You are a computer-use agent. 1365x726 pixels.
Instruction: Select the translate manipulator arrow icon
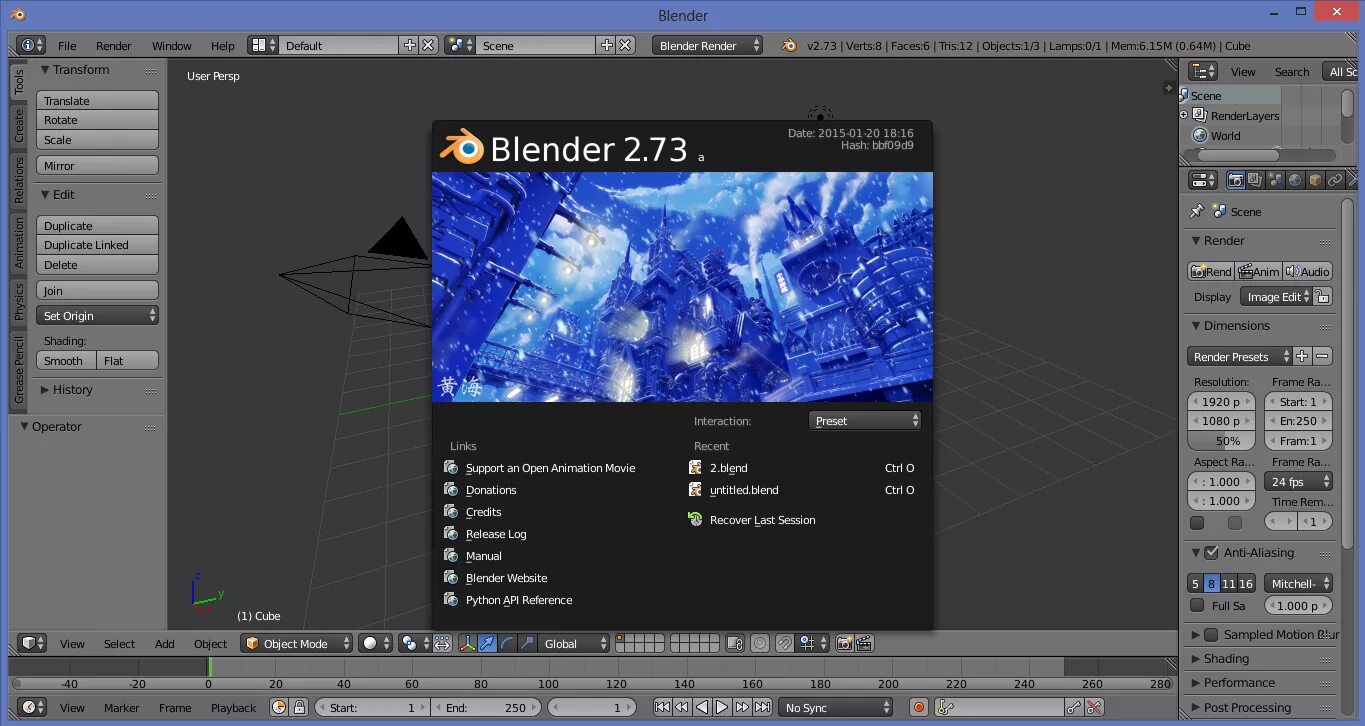tap(487, 643)
